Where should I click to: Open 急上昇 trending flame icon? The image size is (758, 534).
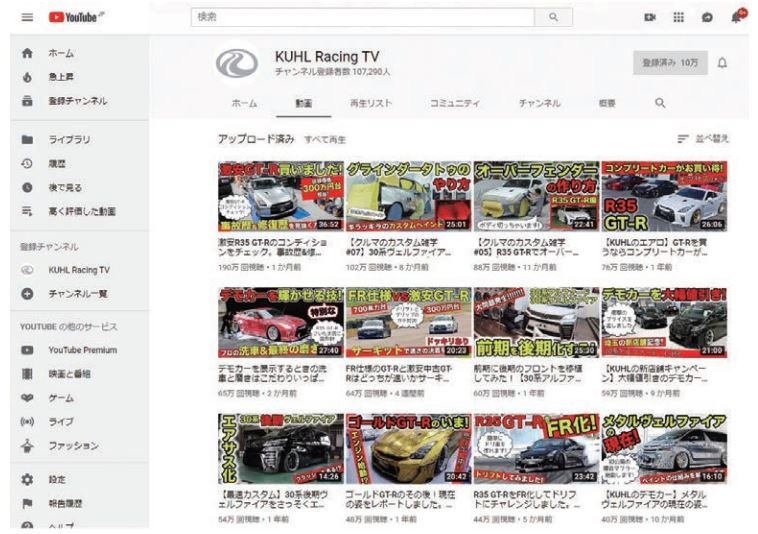(28, 77)
